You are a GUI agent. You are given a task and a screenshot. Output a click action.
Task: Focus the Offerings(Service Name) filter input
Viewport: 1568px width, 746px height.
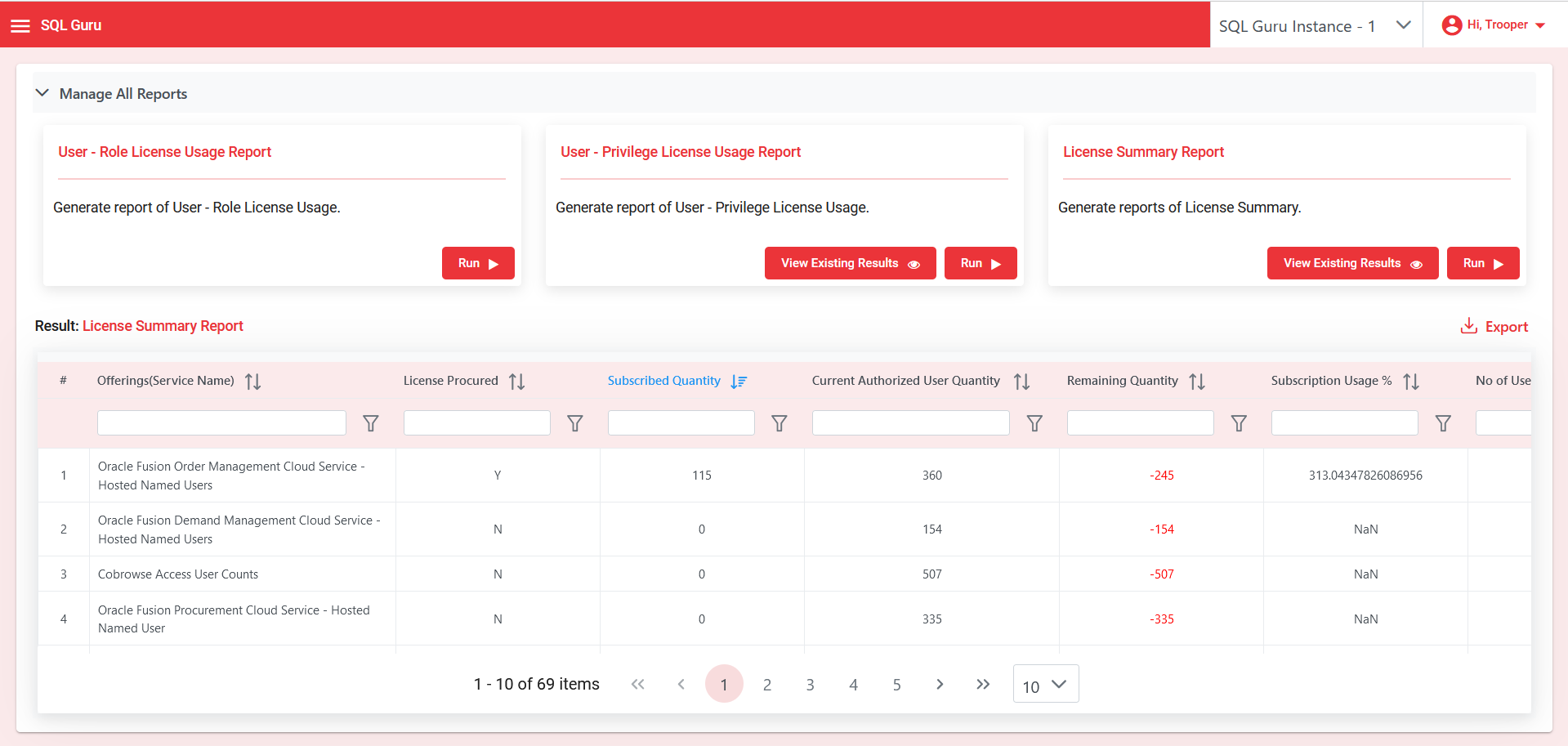tap(221, 422)
